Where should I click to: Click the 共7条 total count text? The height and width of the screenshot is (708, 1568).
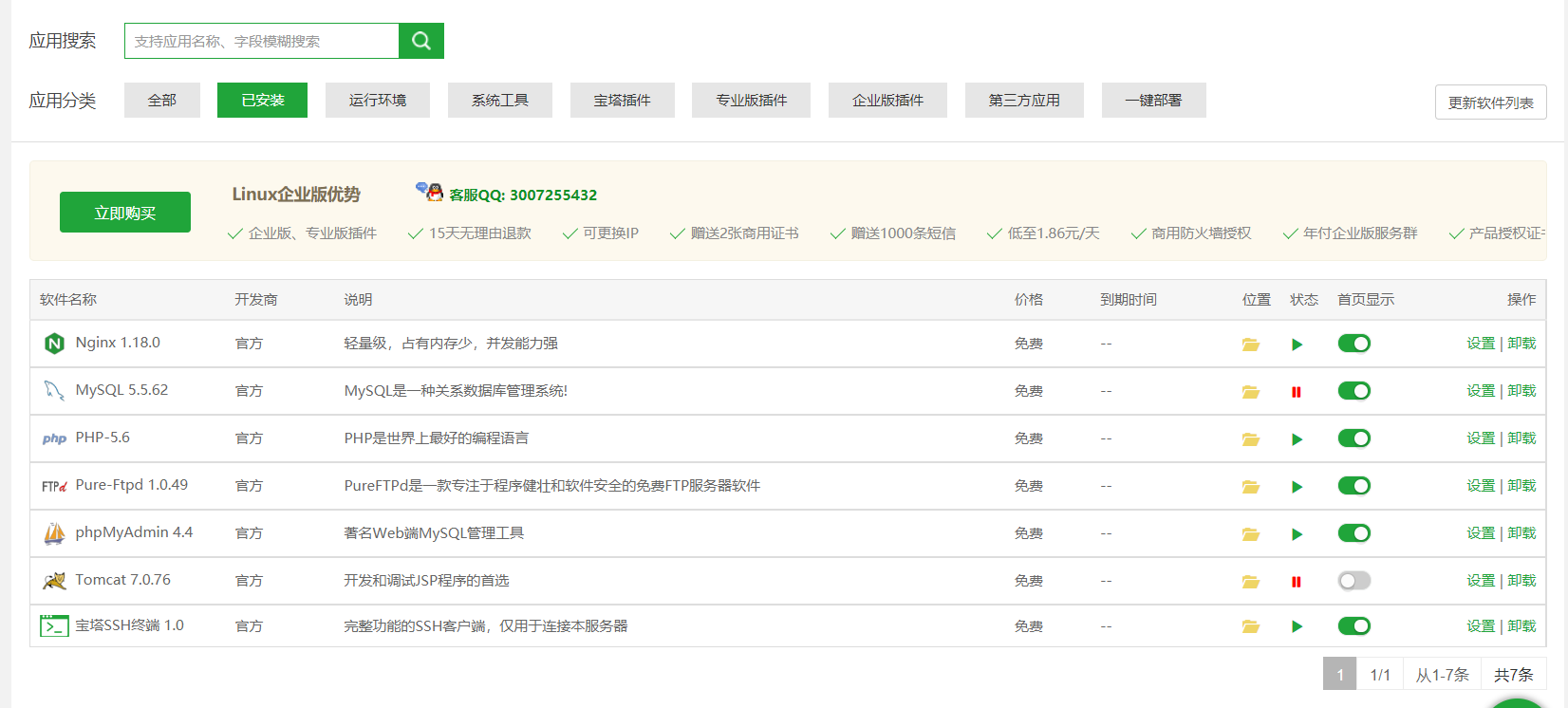1514,675
